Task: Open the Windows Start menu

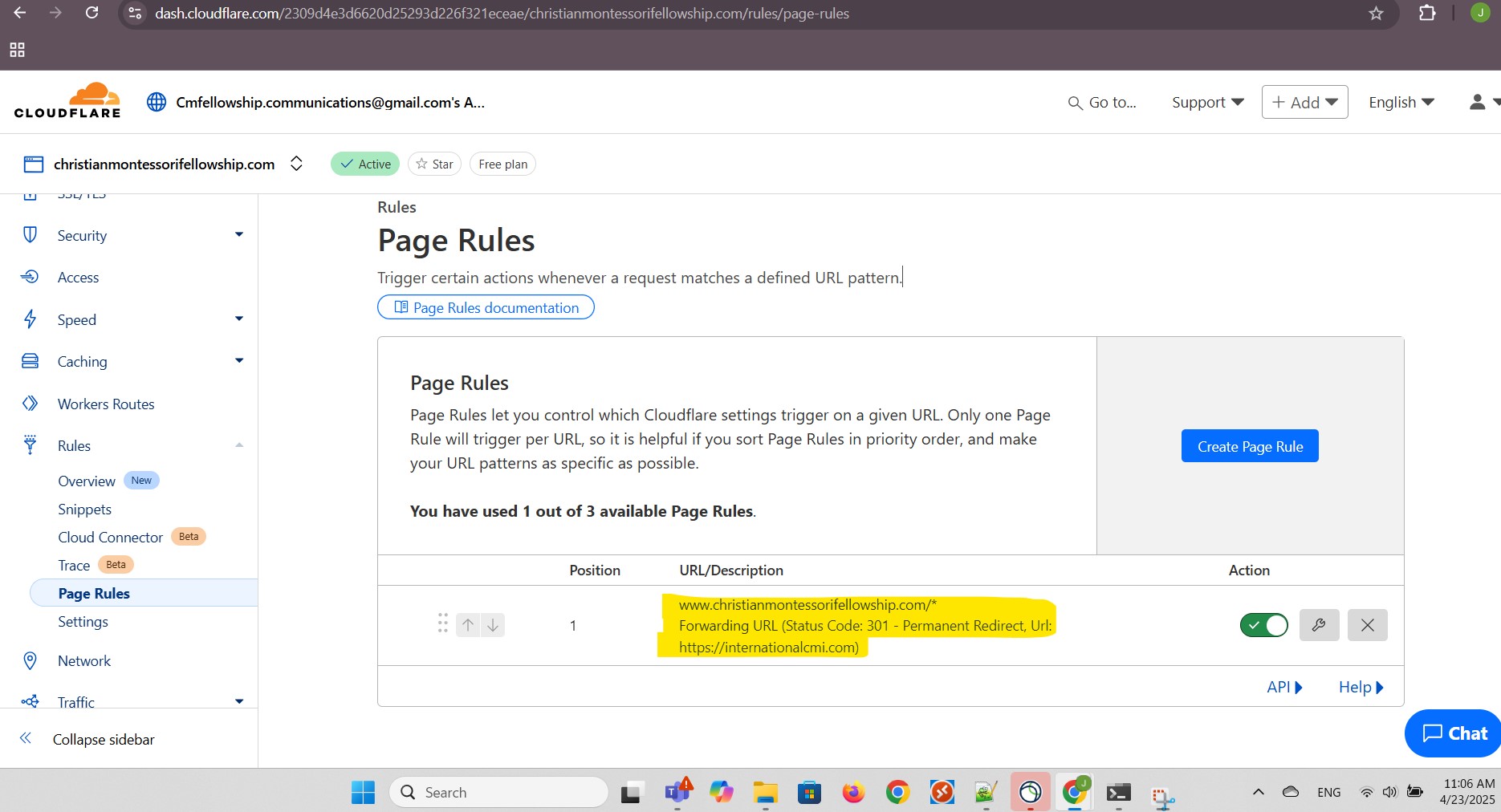Action: [363, 792]
